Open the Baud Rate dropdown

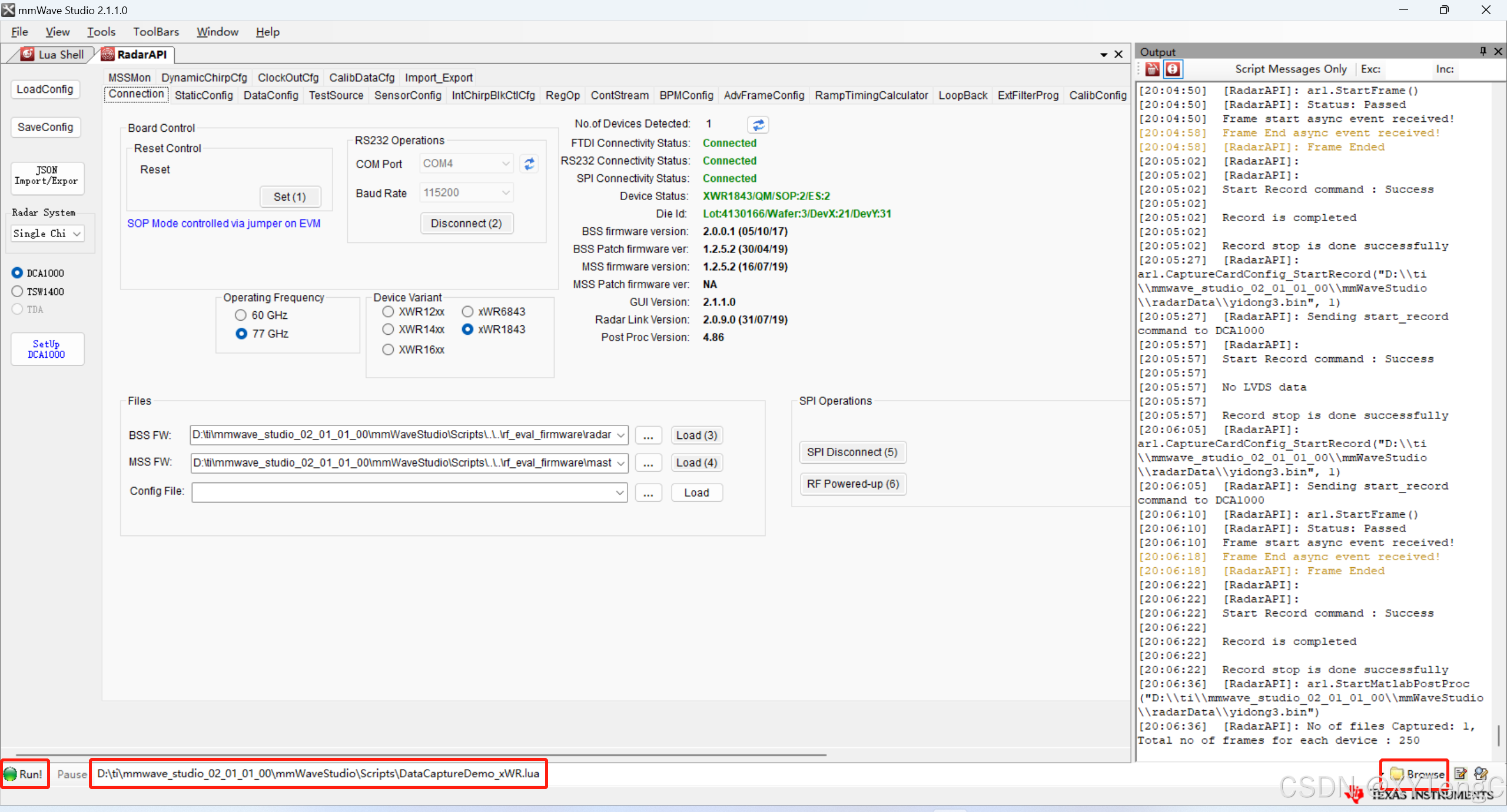506,193
